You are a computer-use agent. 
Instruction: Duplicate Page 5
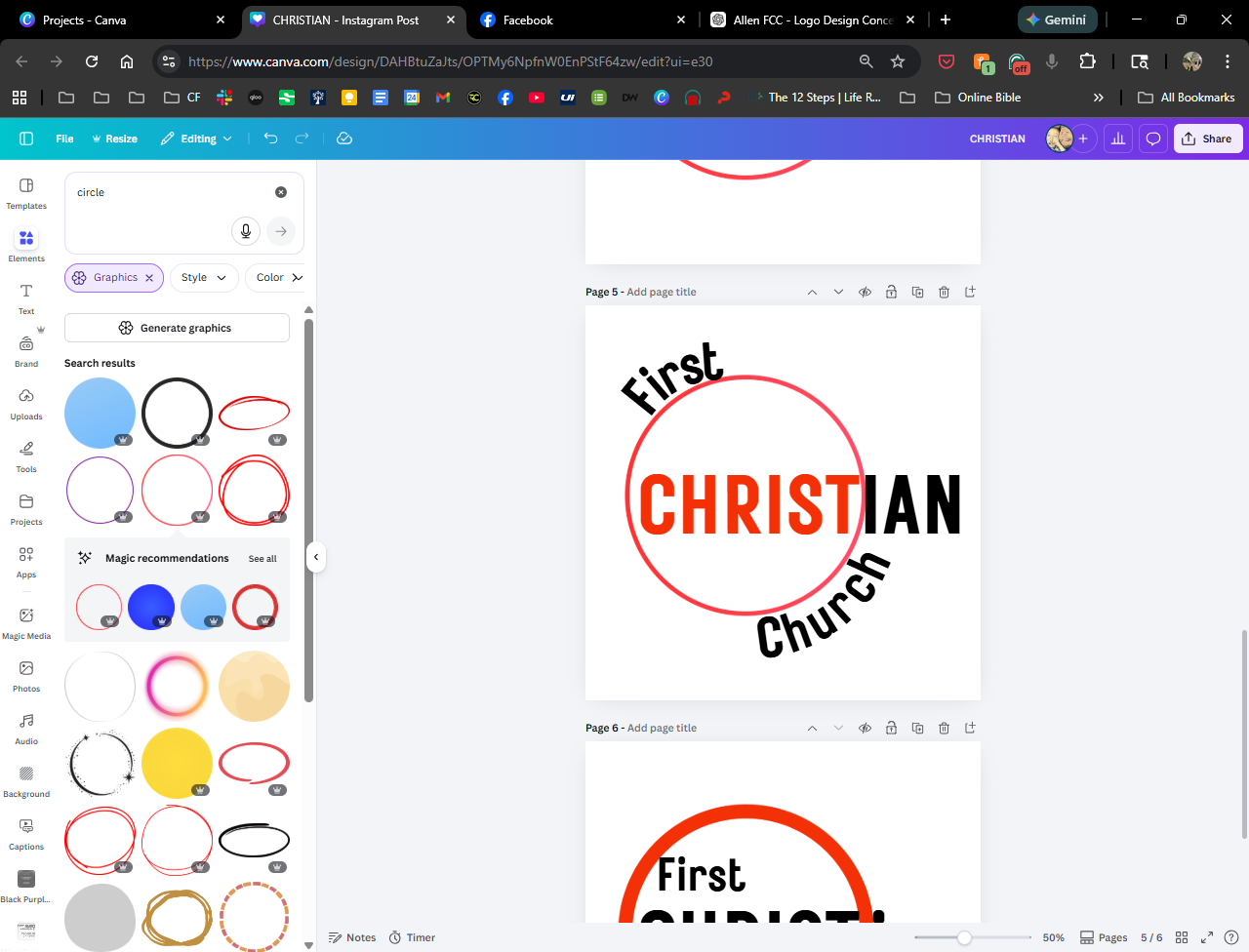[x=917, y=292]
